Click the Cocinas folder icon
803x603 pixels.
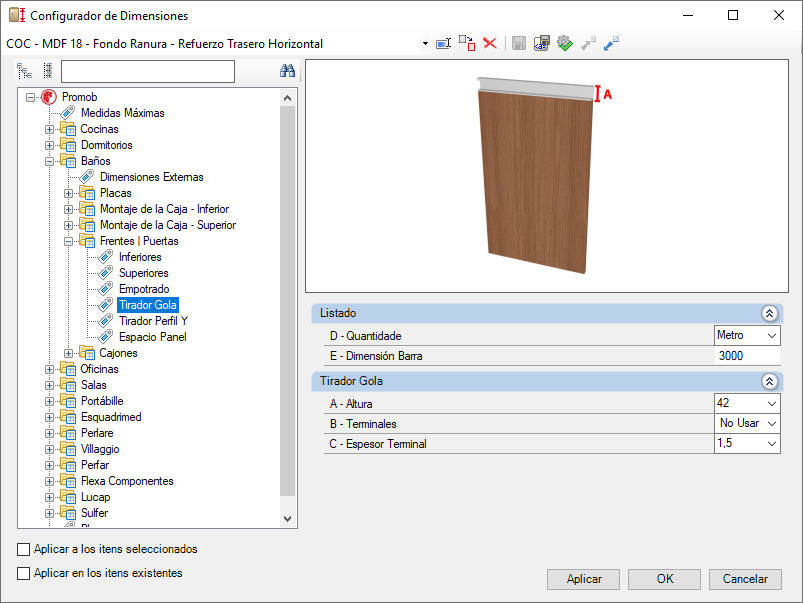[x=68, y=129]
